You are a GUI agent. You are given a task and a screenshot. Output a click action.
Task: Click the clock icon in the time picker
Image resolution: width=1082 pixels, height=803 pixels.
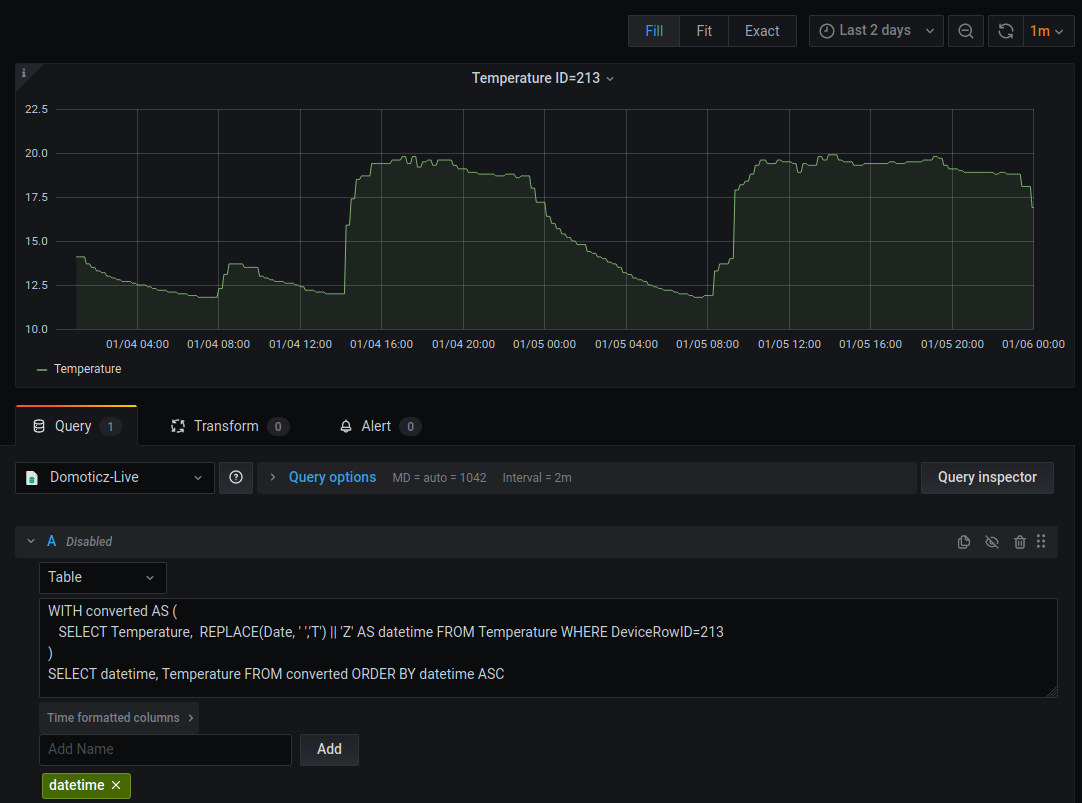pos(826,31)
